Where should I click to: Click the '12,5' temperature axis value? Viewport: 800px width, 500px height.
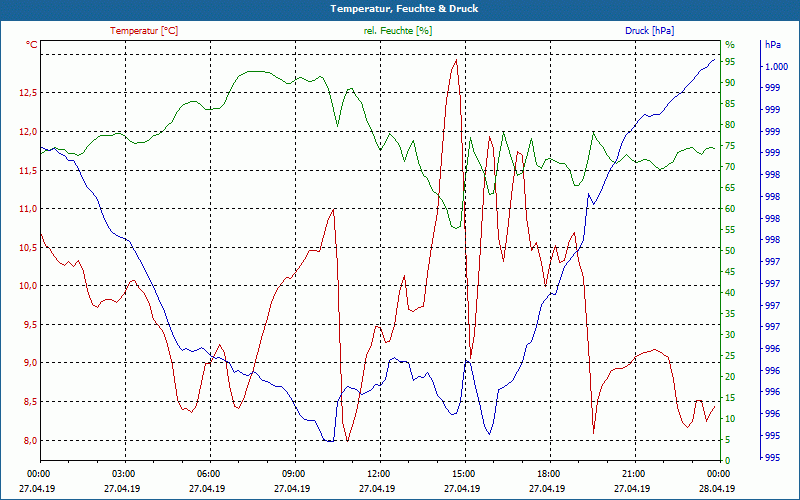[29, 93]
